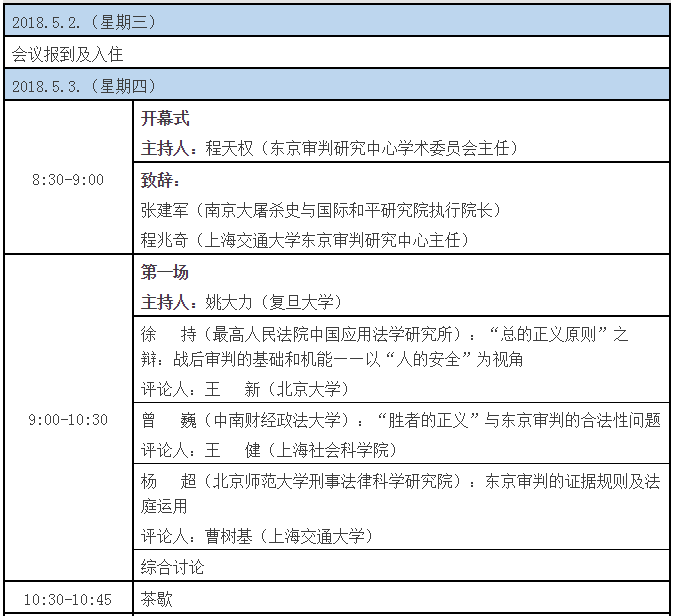Click the 第一场 session heading
Viewport: 674px width, 616px height.
point(165,272)
